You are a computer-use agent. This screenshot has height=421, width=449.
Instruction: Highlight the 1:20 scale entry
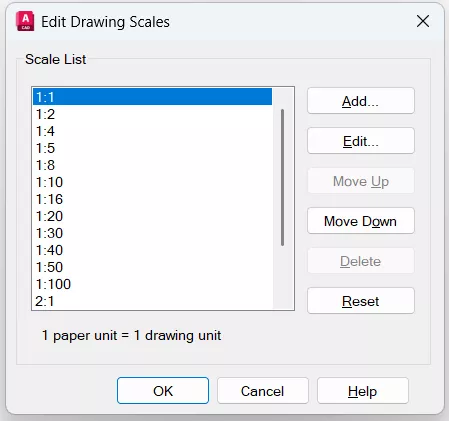[152, 216]
